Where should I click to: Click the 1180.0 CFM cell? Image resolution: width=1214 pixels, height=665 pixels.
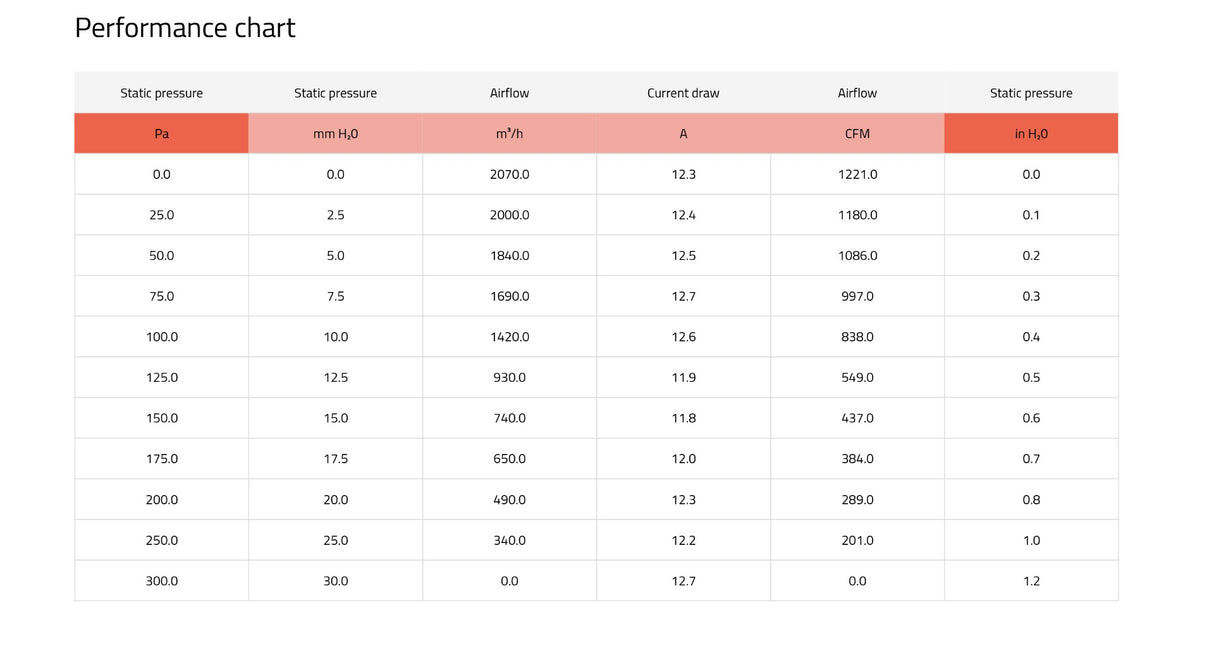point(858,215)
